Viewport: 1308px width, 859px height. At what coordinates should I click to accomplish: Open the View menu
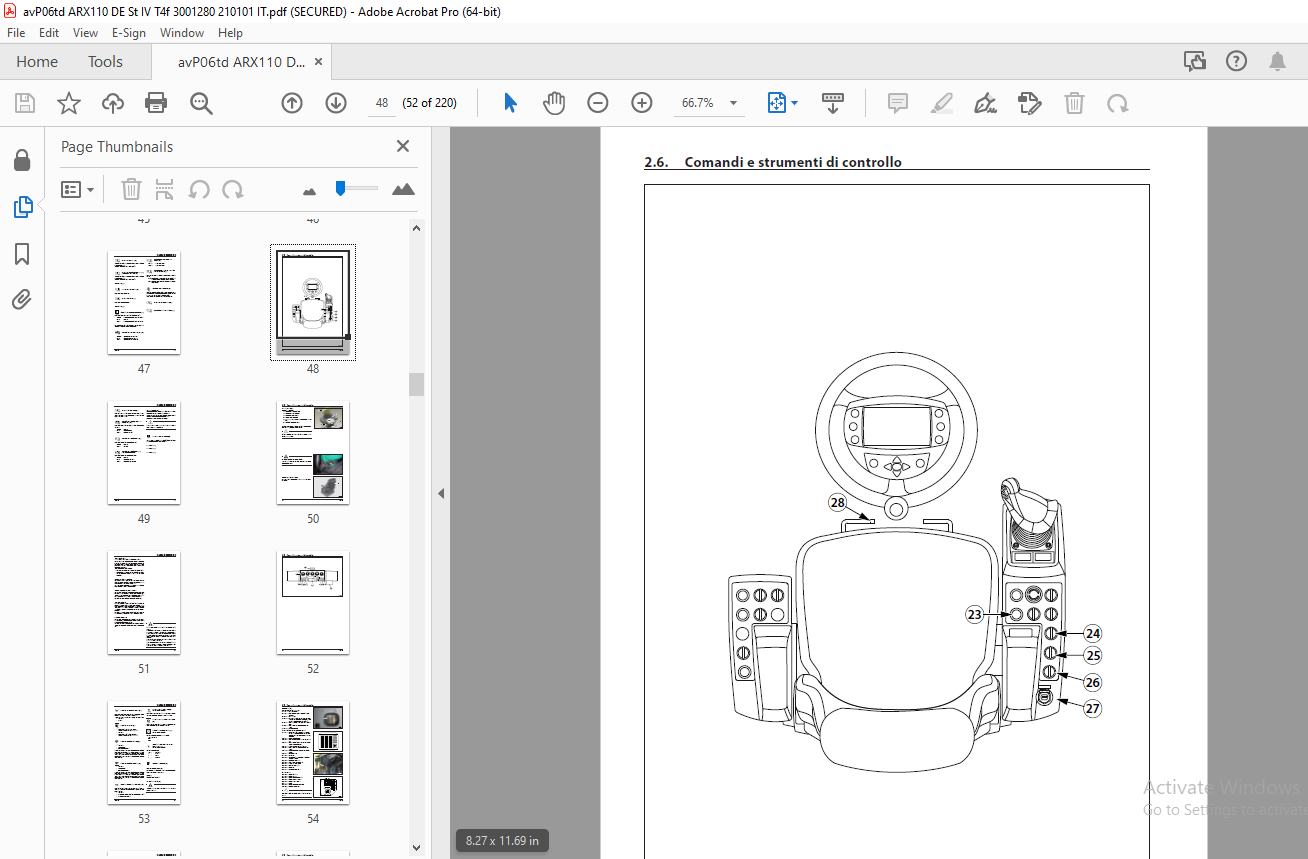(x=86, y=33)
